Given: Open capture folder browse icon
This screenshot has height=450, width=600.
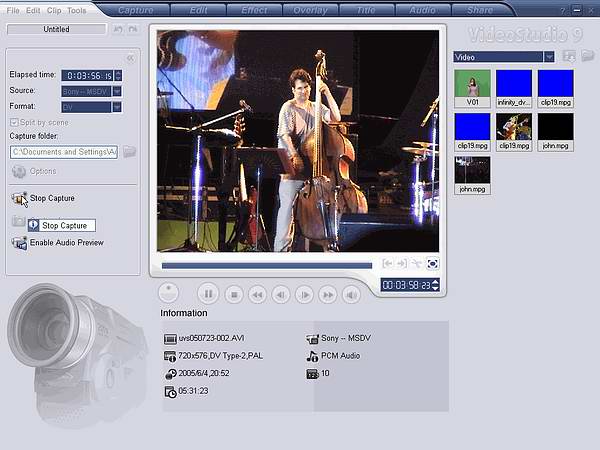Looking at the screenshot, I should (129, 152).
